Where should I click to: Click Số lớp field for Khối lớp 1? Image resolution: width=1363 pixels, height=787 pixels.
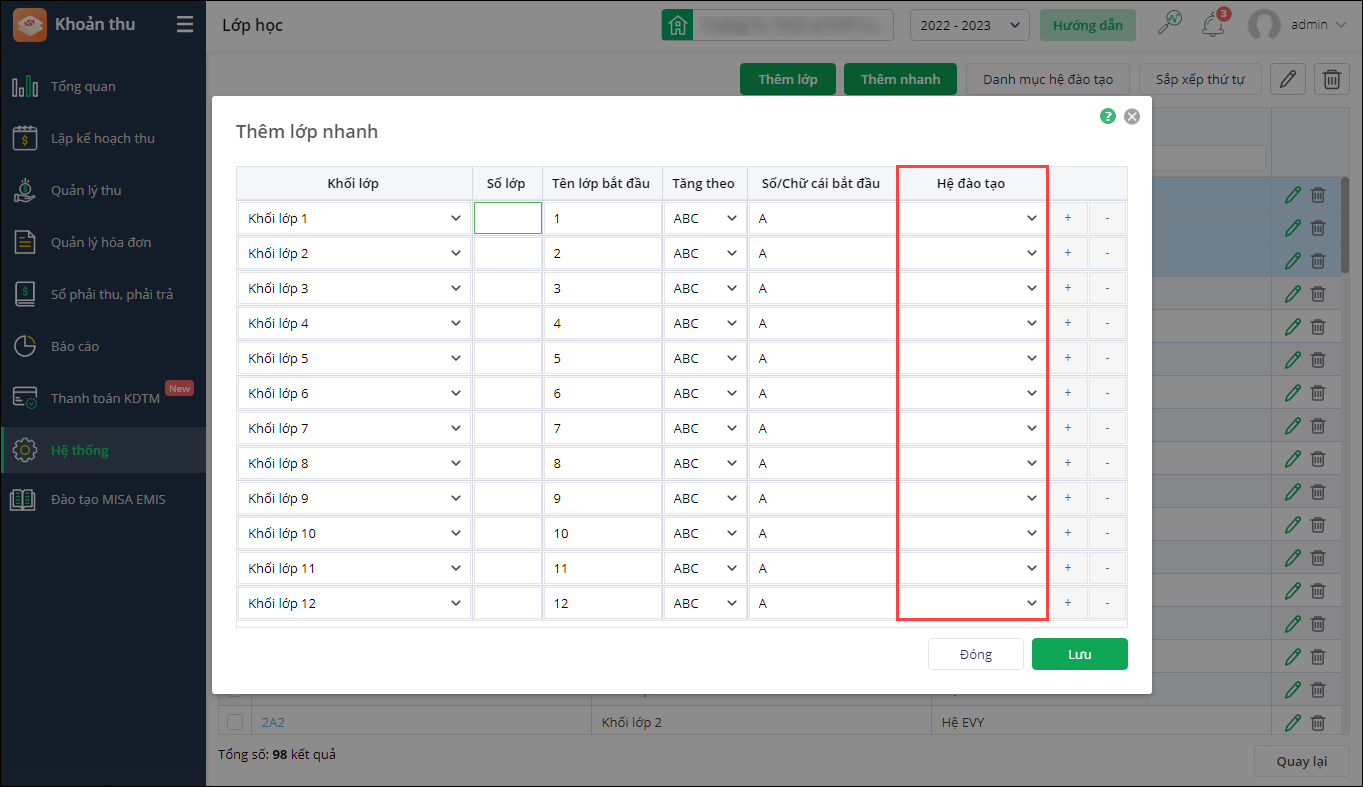[x=508, y=218]
